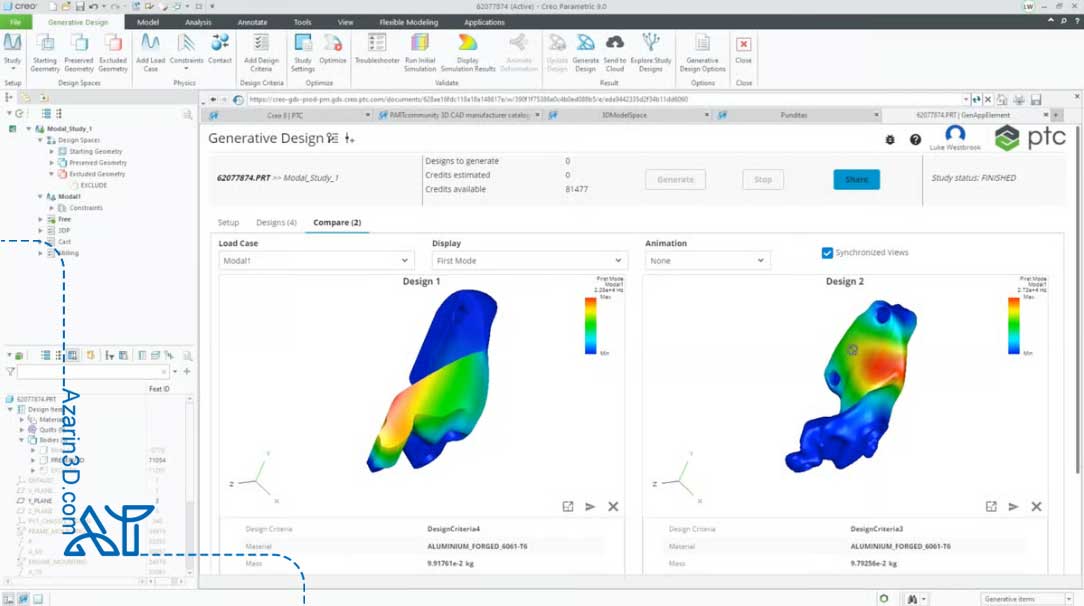Image resolution: width=1084 pixels, height=606 pixels.
Task: Run Initial Simulation from the ribbon
Action: point(420,53)
